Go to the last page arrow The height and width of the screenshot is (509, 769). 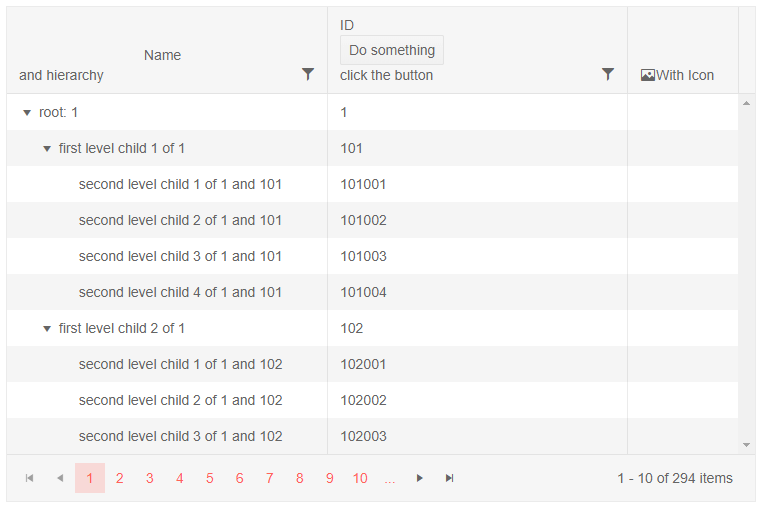tap(450, 478)
